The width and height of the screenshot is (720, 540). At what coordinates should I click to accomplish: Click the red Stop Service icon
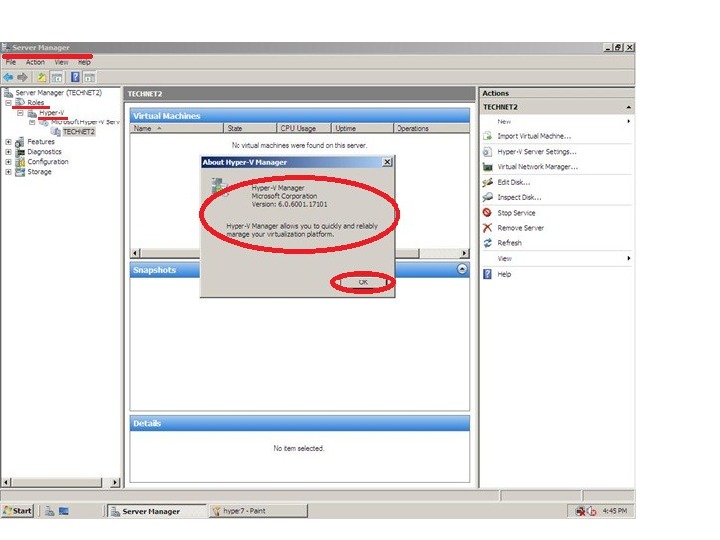[487, 213]
